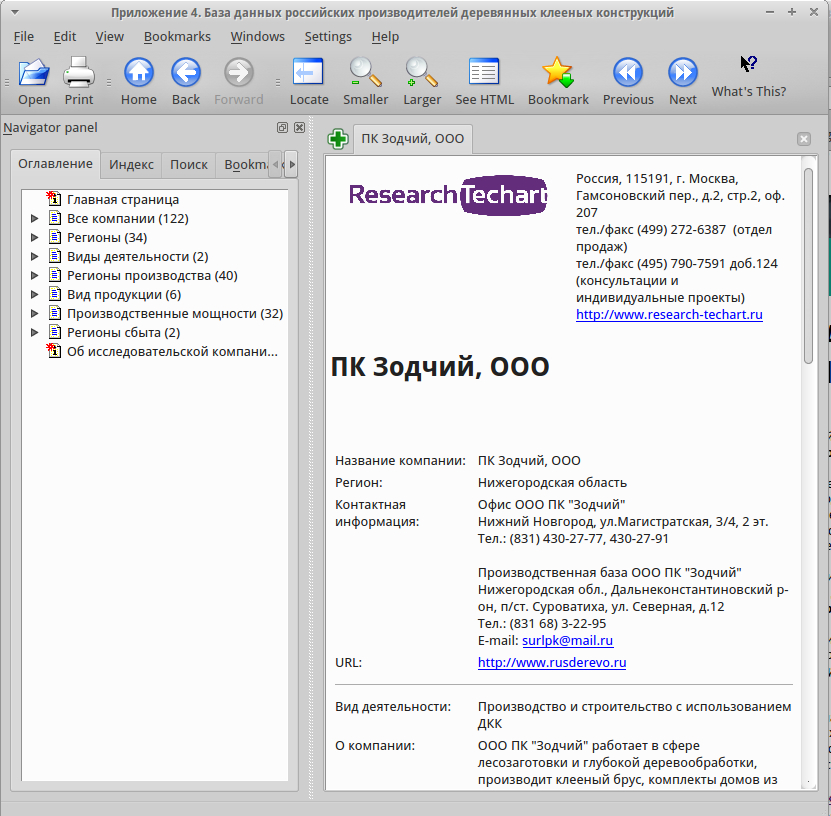Open the surlpk@mail.ru email link
Image resolution: width=831 pixels, height=816 pixels.
click(567, 641)
